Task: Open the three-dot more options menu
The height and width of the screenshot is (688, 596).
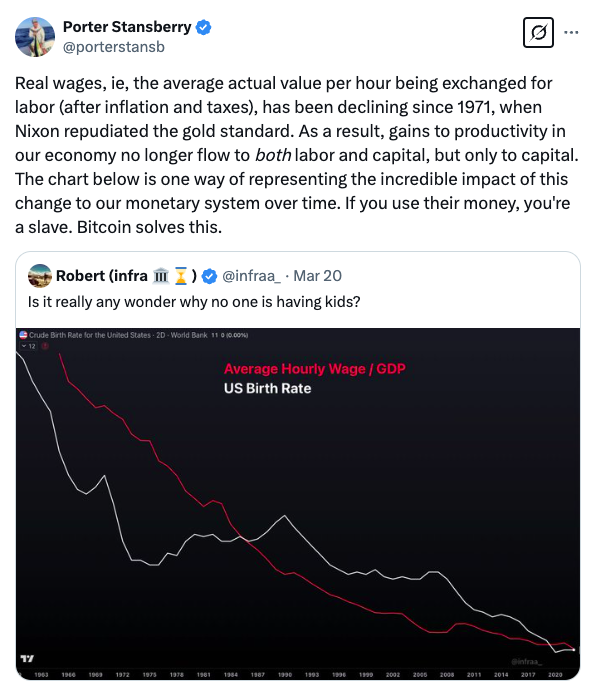Action: pyautogui.click(x=571, y=32)
